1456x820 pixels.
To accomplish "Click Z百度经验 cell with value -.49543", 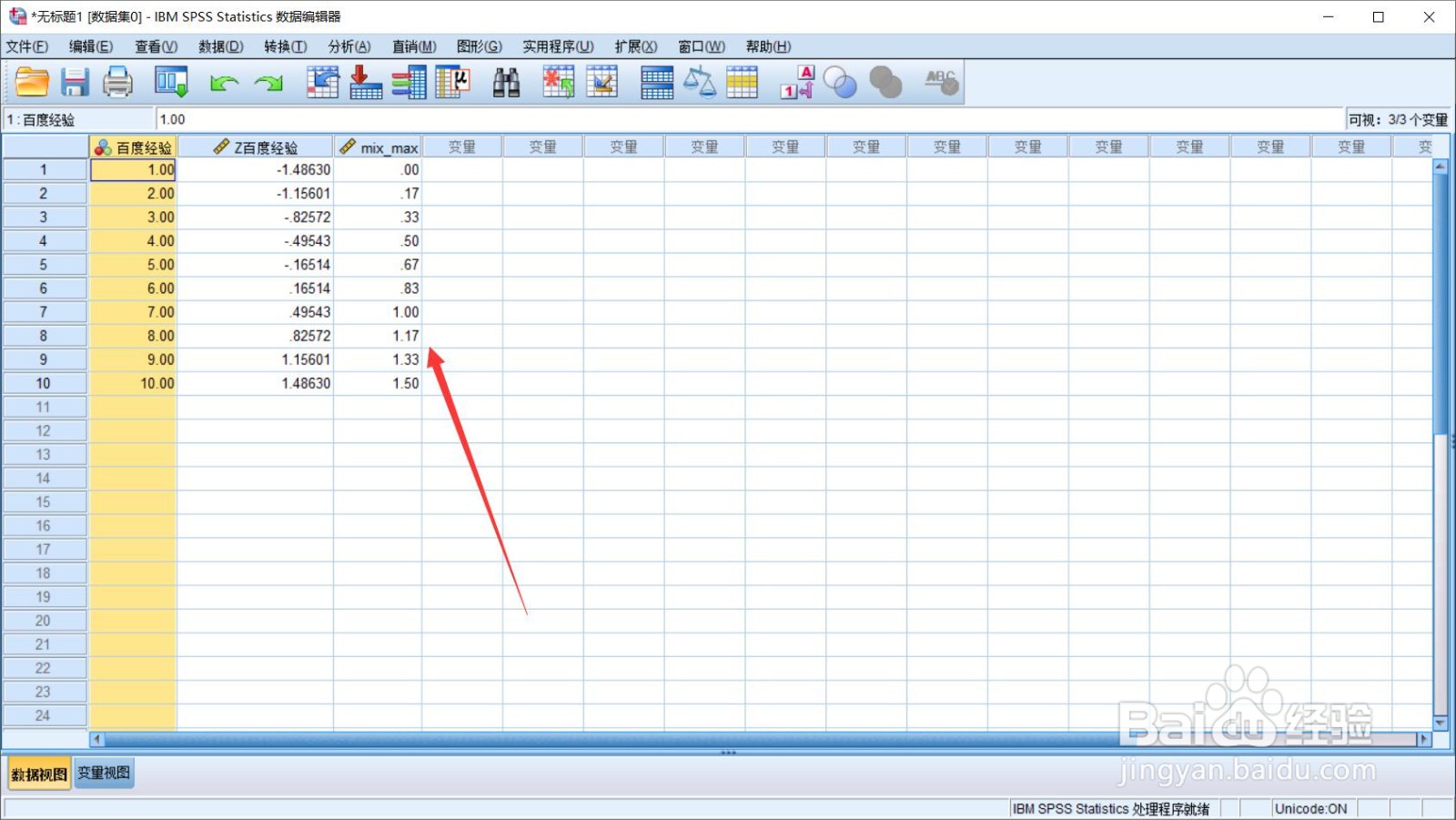I will (255, 241).
